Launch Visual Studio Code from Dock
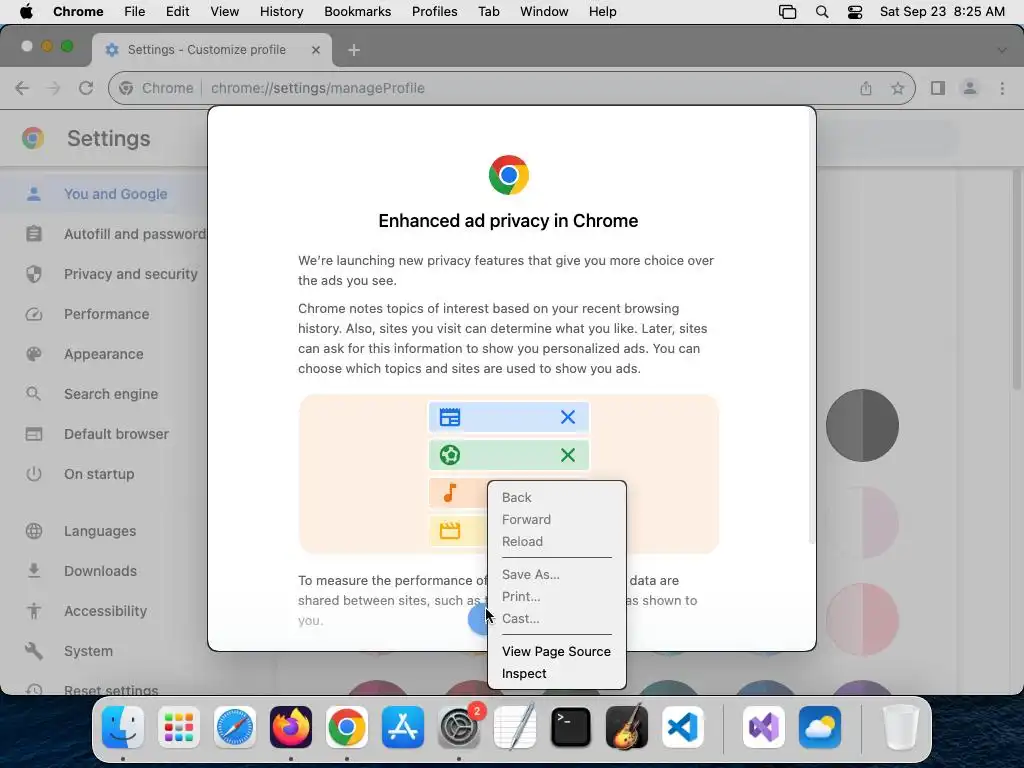This screenshot has width=1024, height=768. [x=682, y=727]
